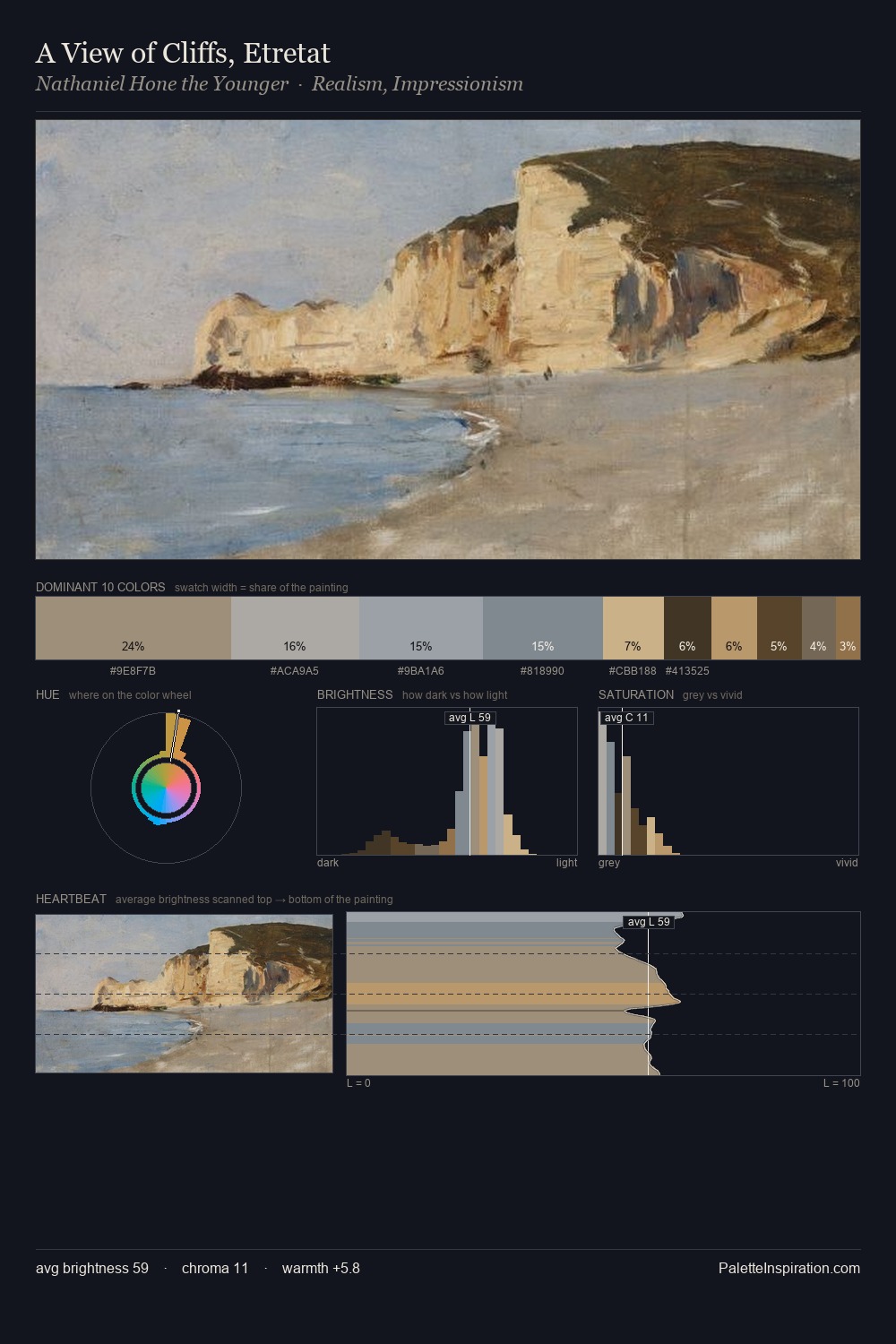Select the dark brown 6% swatch
Image resolution: width=896 pixels, height=1344 pixels.
[x=687, y=628]
